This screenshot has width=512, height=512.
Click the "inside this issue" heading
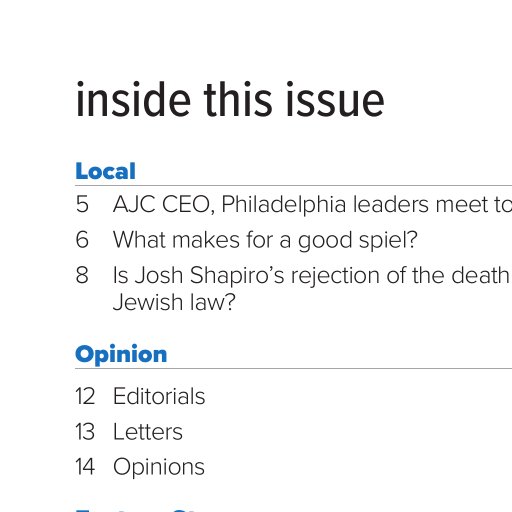(x=230, y=100)
